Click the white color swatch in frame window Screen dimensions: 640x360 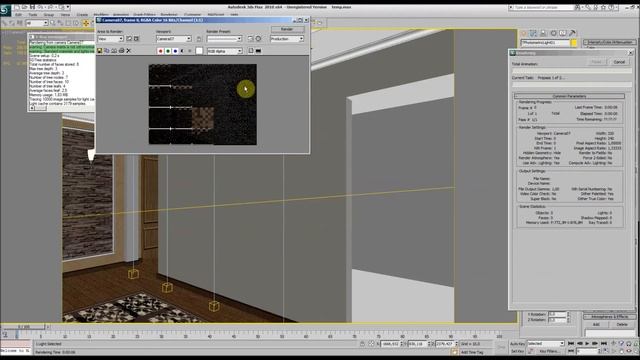[199, 51]
